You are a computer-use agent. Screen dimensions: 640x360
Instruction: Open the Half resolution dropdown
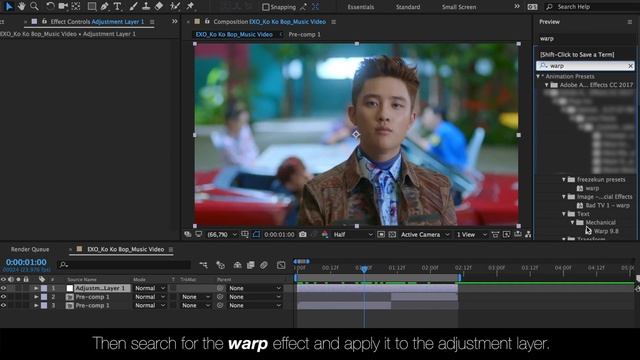point(353,235)
